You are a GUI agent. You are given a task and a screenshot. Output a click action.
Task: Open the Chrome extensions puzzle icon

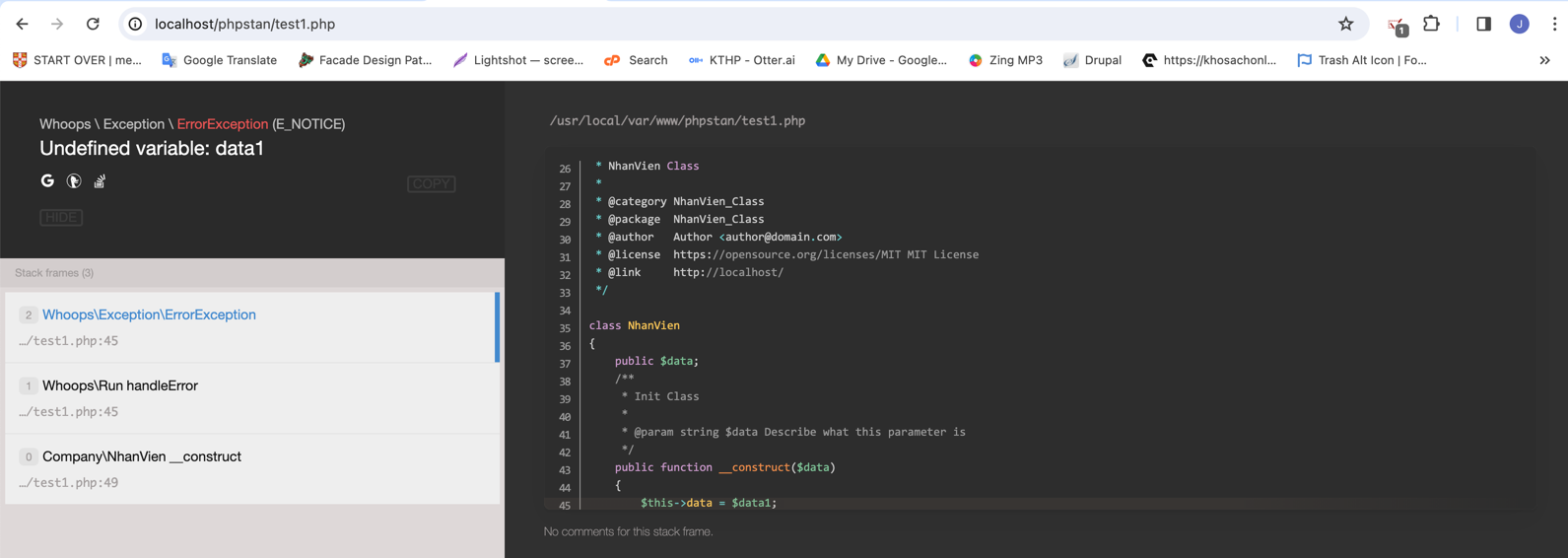coord(1431,24)
